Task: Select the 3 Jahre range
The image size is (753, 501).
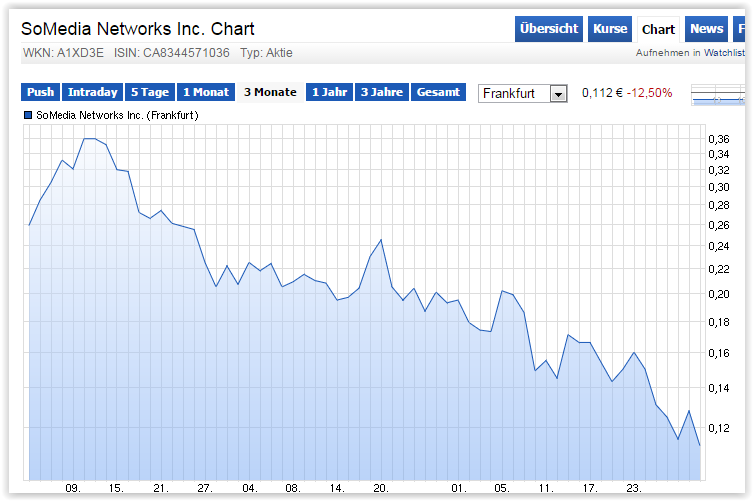Action: (x=381, y=92)
